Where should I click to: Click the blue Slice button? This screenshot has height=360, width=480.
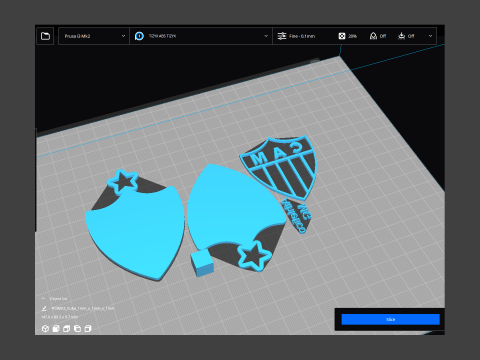click(x=390, y=319)
